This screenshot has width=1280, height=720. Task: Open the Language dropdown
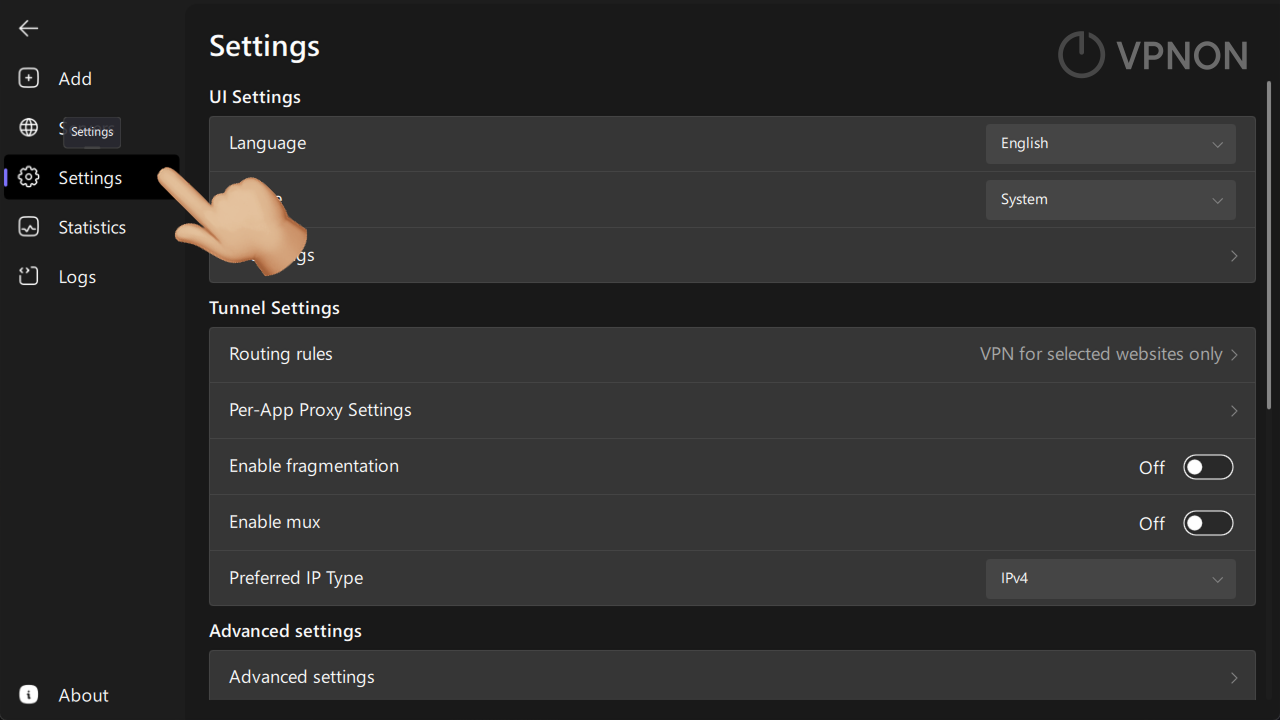coord(1110,144)
